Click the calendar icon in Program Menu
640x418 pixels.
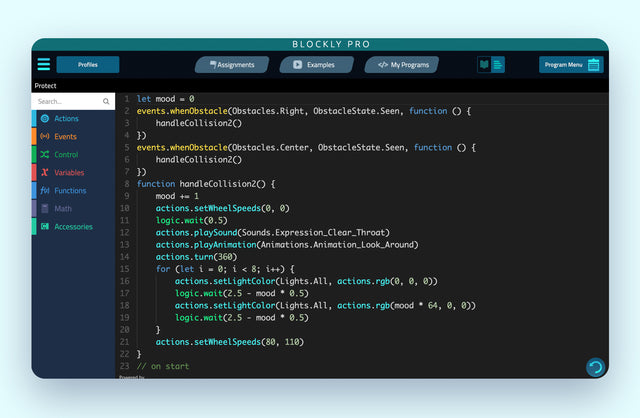[x=594, y=65]
